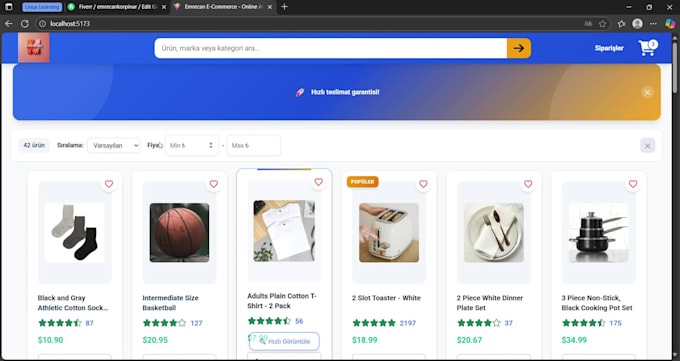Click the Intermediate Size Basketball title
This screenshot has width=680, height=361.
point(170,303)
